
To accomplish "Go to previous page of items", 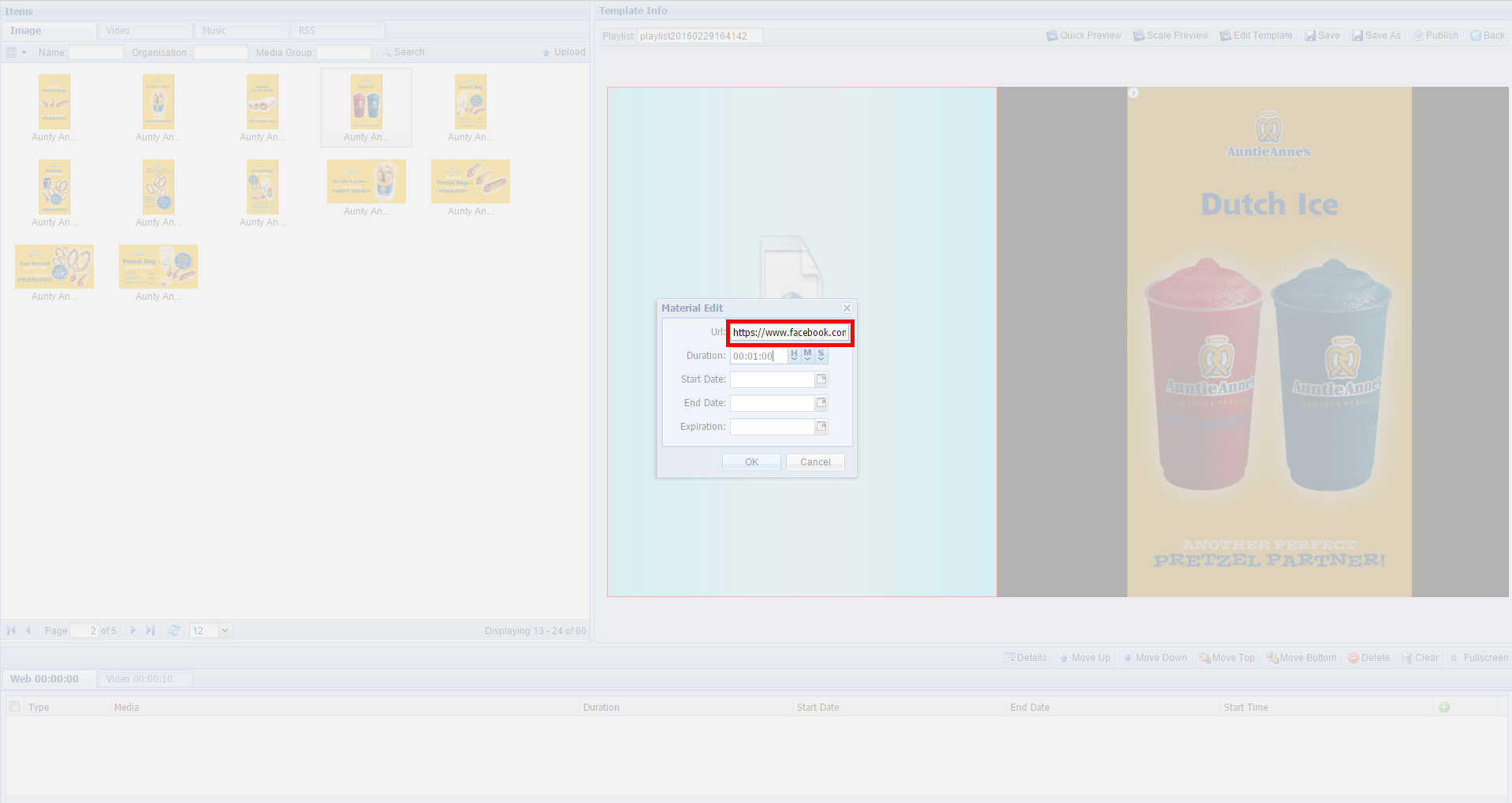I will tap(28, 630).
